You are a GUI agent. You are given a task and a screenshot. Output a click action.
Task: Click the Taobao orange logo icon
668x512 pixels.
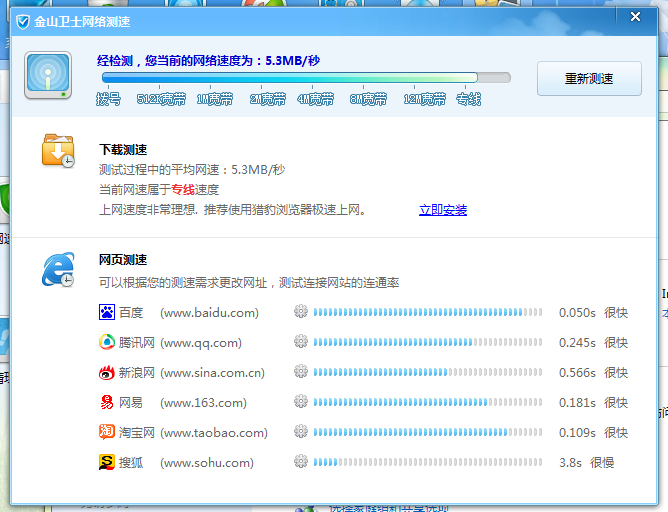coord(107,432)
